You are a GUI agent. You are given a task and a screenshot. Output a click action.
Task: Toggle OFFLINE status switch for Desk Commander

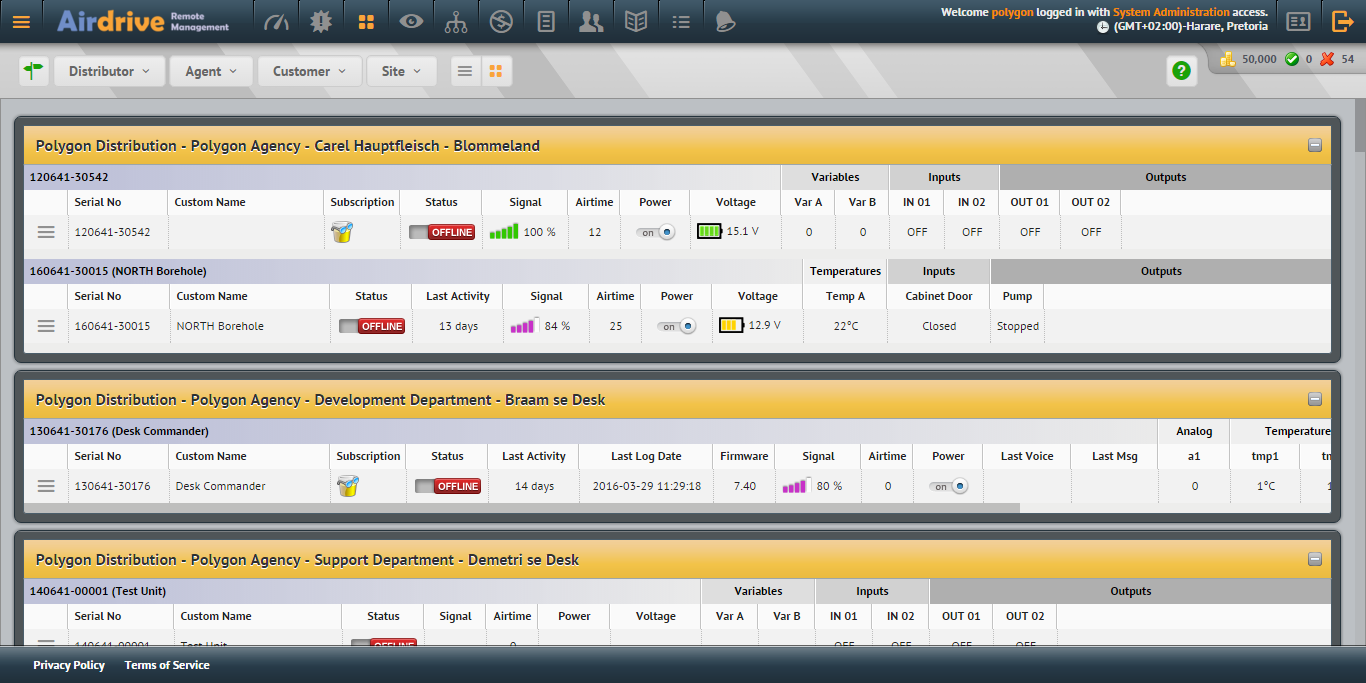coord(448,486)
